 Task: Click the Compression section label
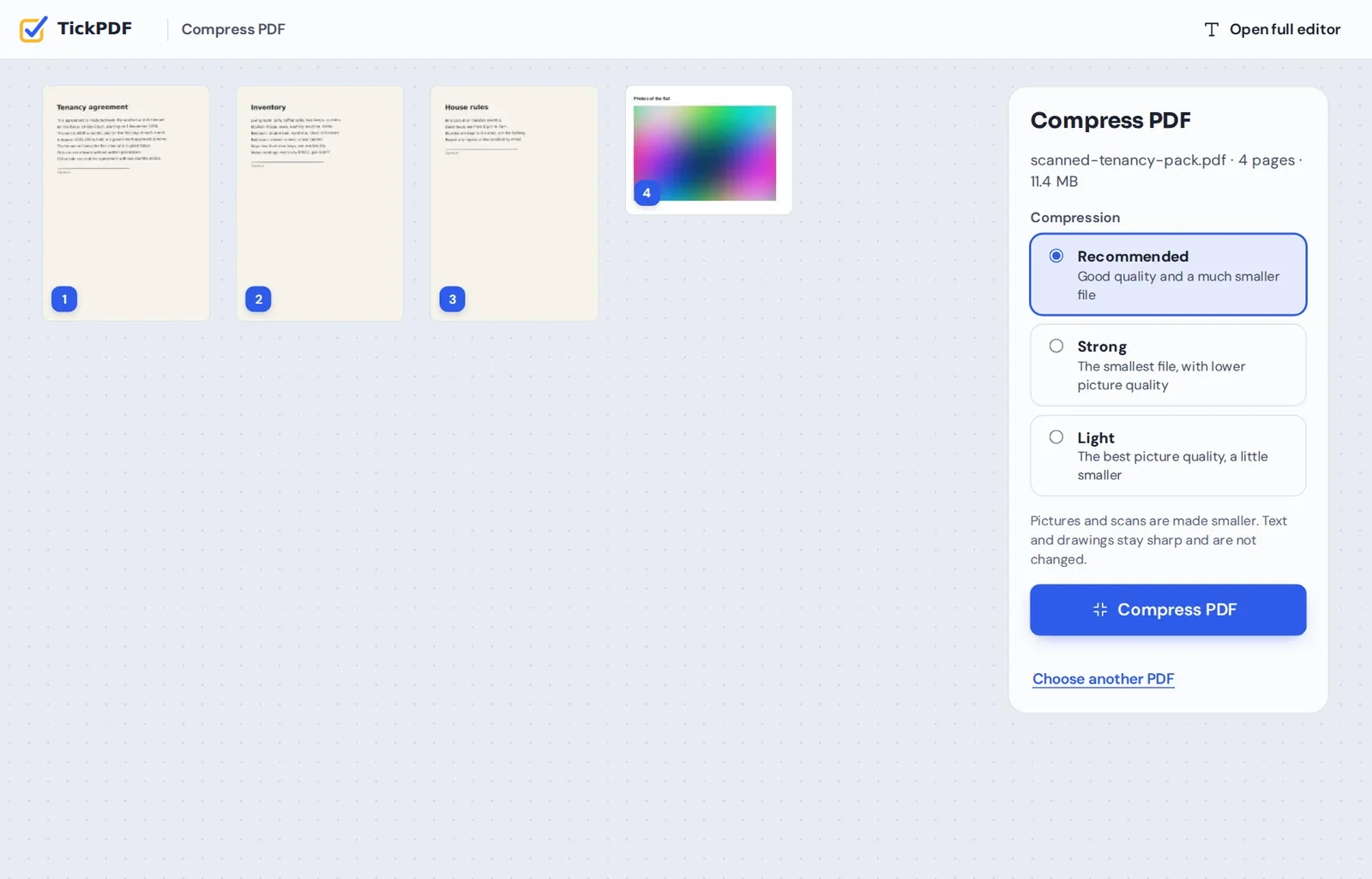(x=1075, y=218)
